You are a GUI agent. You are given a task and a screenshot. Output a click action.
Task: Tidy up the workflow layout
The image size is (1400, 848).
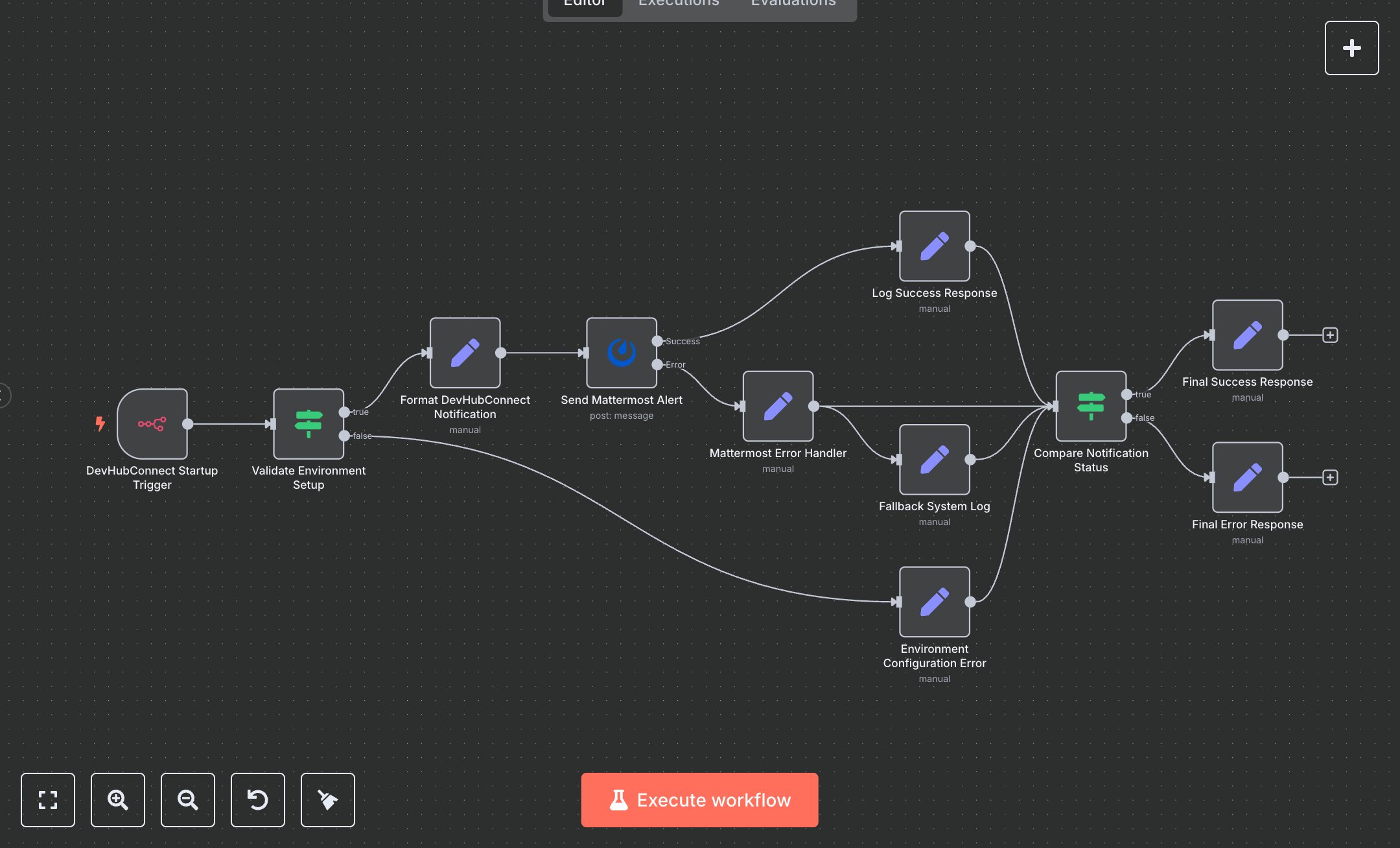(x=327, y=800)
